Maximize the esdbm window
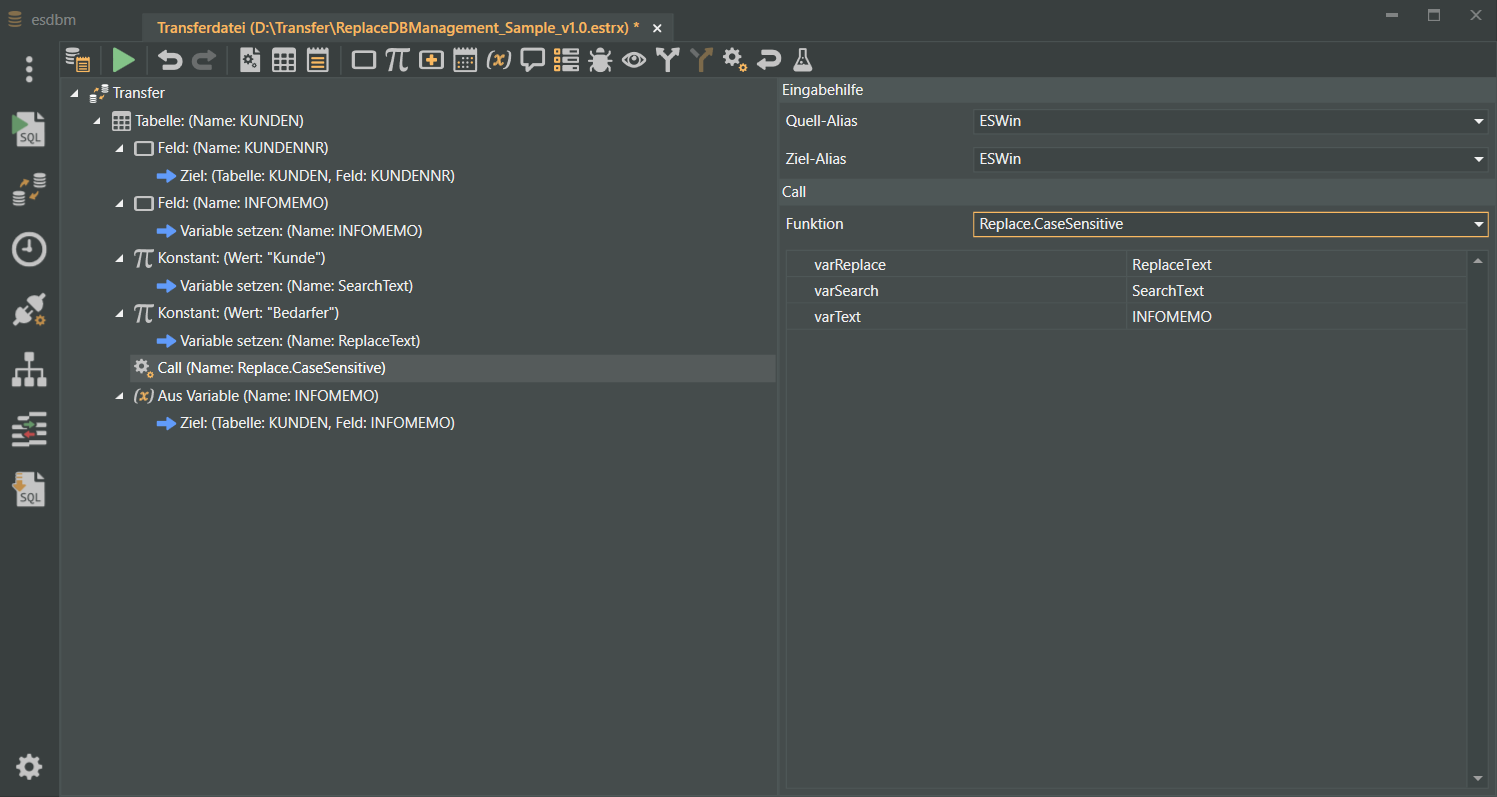The width and height of the screenshot is (1497, 797). click(x=1433, y=15)
